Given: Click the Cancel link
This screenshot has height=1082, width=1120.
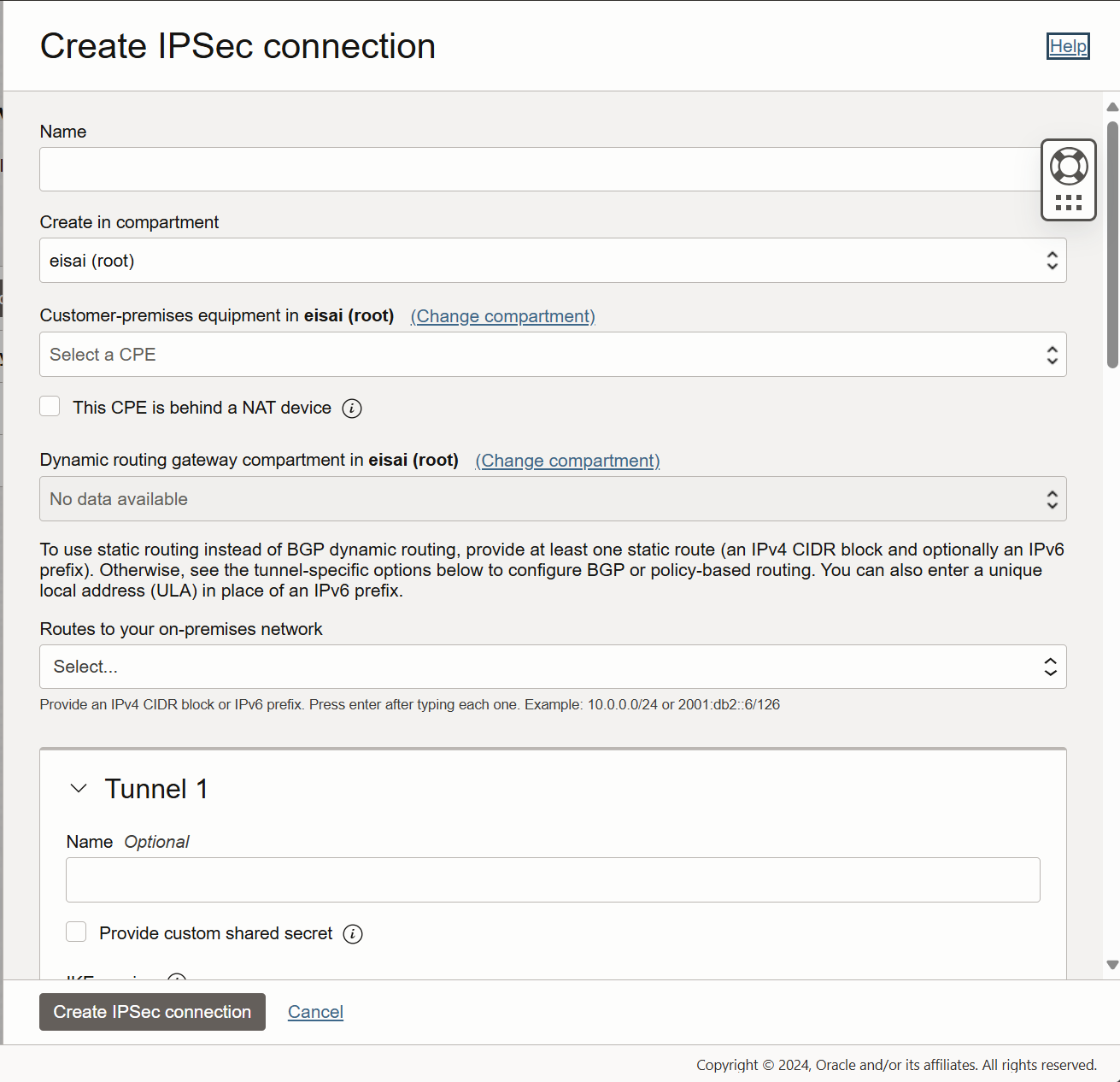Looking at the screenshot, I should pyautogui.click(x=315, y=1012).
